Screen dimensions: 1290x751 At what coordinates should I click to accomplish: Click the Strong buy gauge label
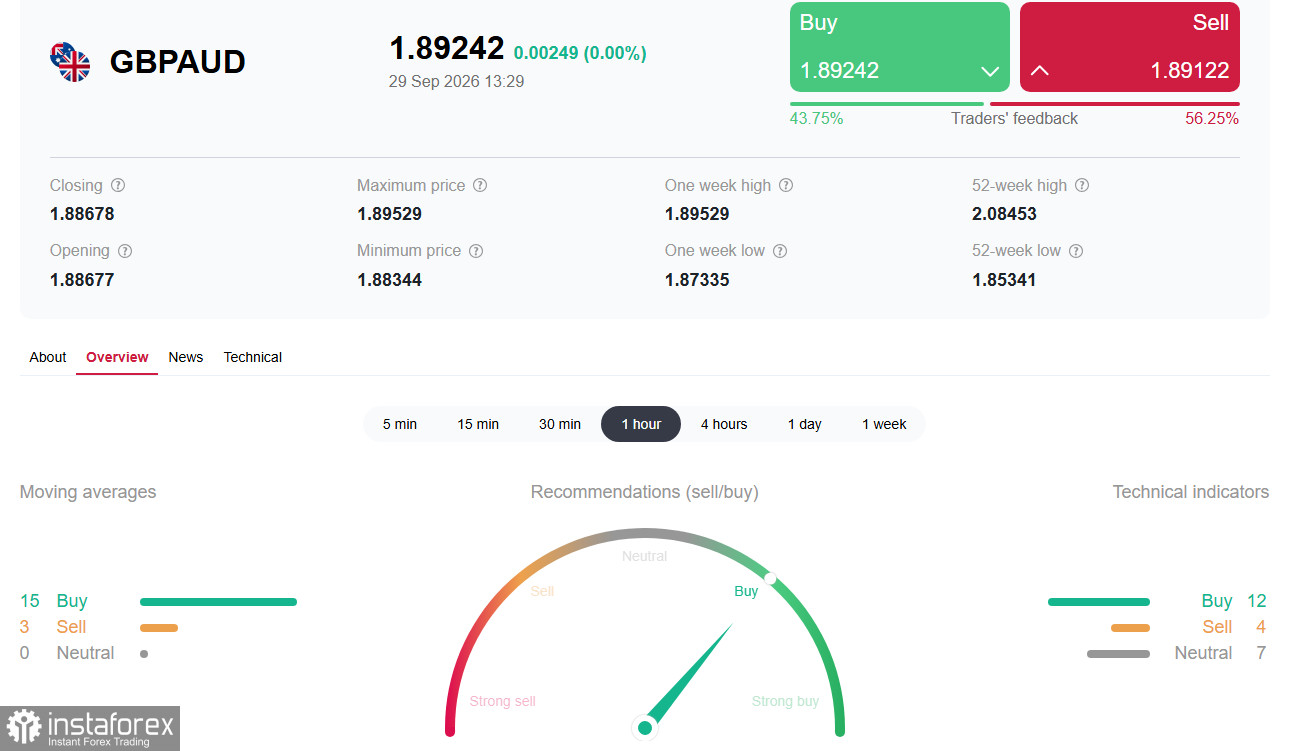(x=785, y=701)
